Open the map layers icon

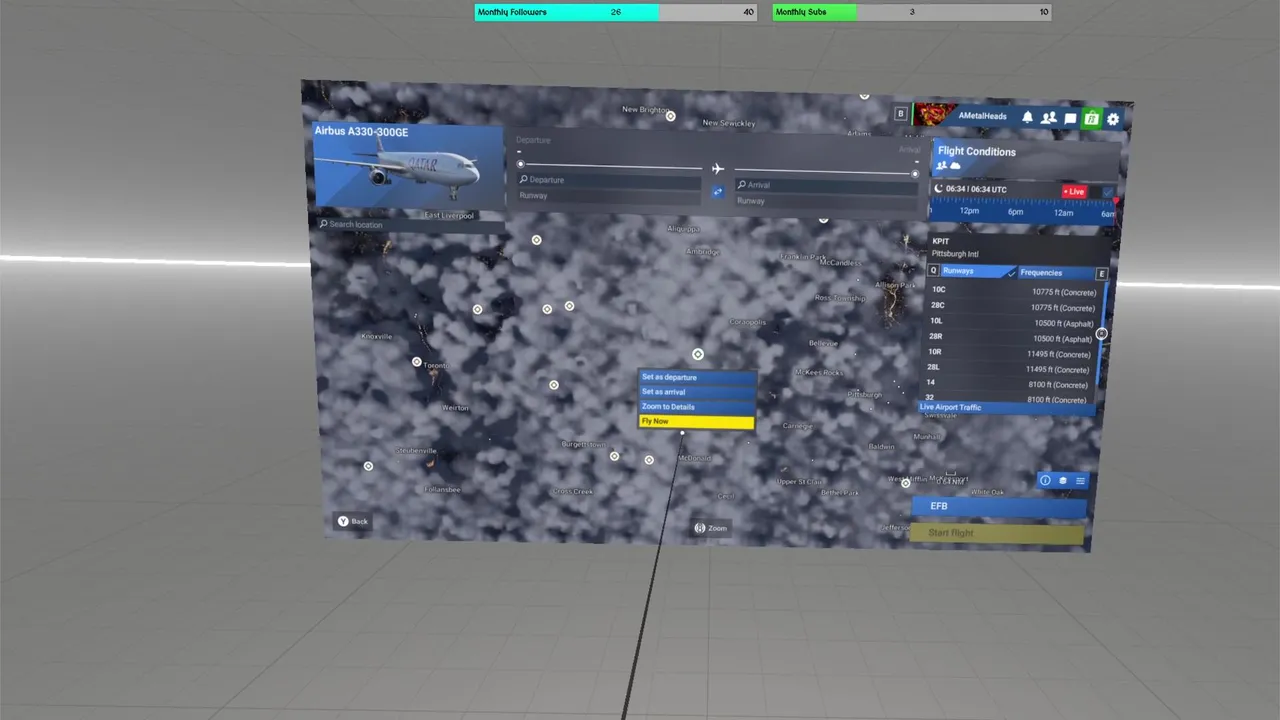pos(1062,481)
